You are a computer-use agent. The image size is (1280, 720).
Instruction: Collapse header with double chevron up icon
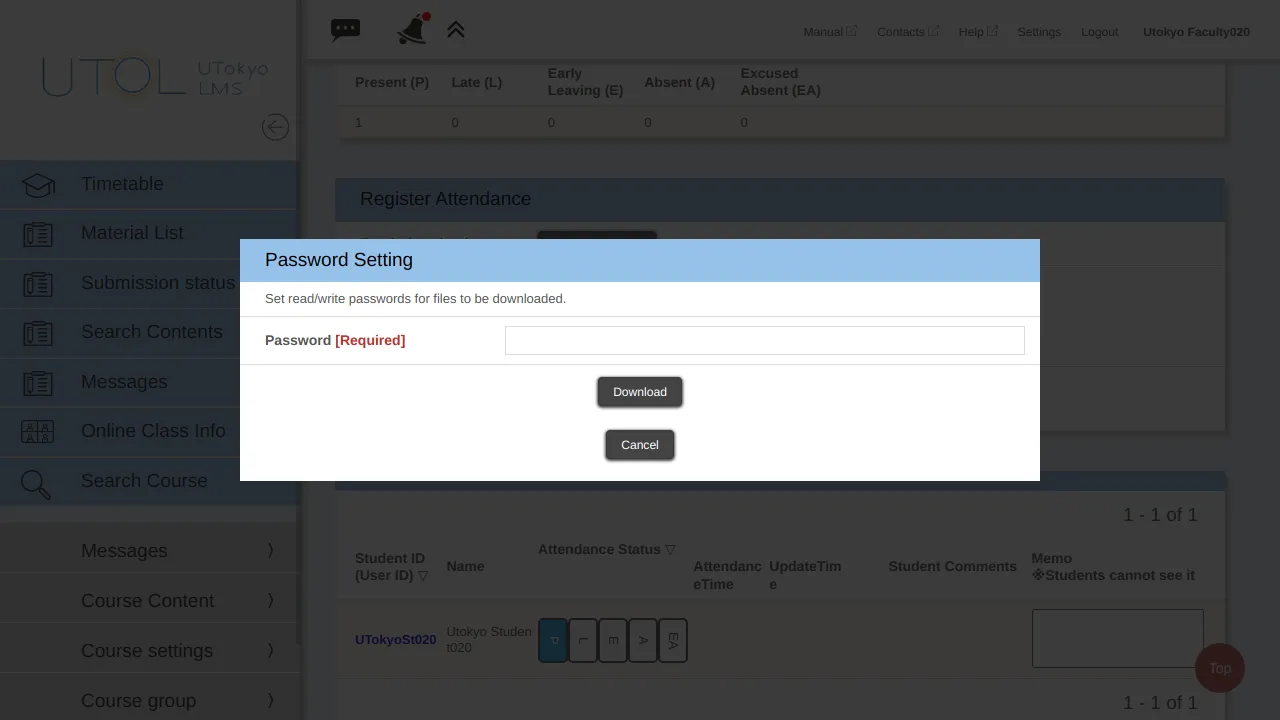tap(456, 30)
